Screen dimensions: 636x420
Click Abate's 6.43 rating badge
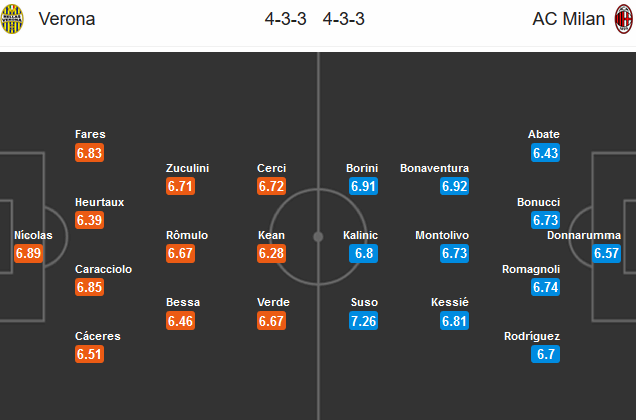546,153
